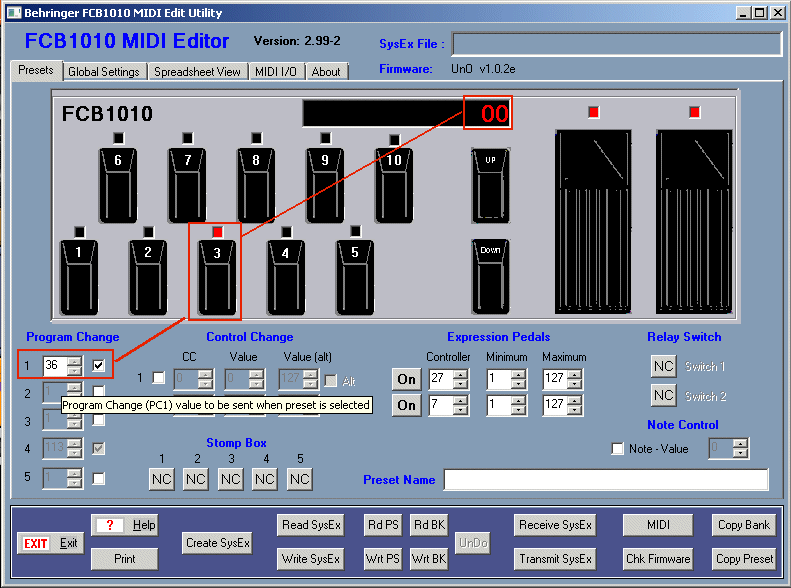This screenshot has height=588, width=791.
Task: Select footswitch pedal 3
Action: (x=217, y=277)
